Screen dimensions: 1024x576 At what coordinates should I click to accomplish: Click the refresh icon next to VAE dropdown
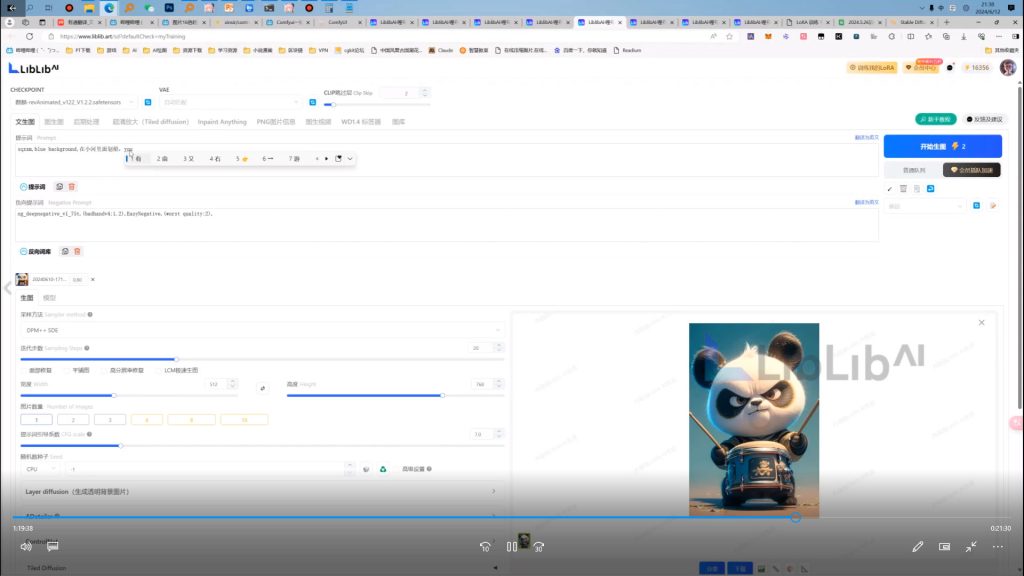point(312,102)
